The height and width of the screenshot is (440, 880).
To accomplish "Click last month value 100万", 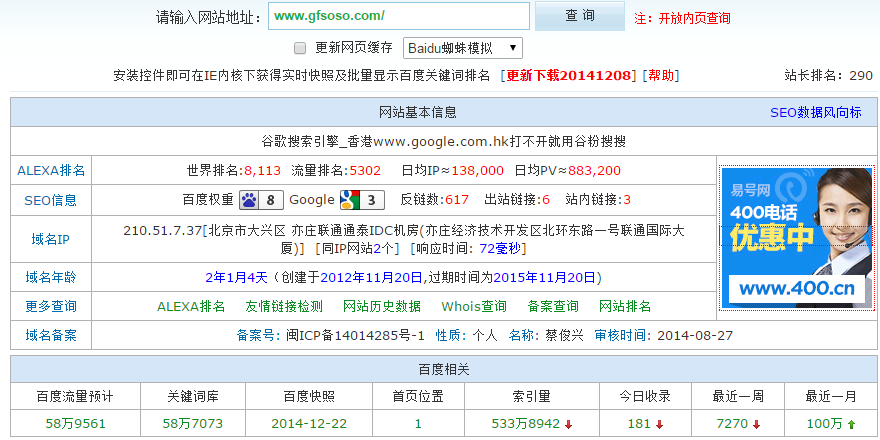I will click(x=824, y=424).
